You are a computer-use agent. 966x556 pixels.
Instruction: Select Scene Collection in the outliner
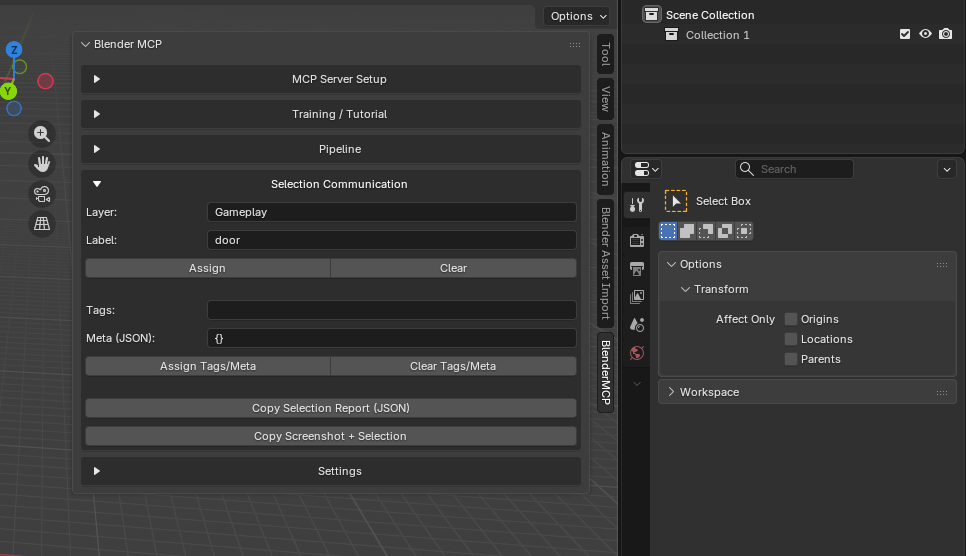710,15
